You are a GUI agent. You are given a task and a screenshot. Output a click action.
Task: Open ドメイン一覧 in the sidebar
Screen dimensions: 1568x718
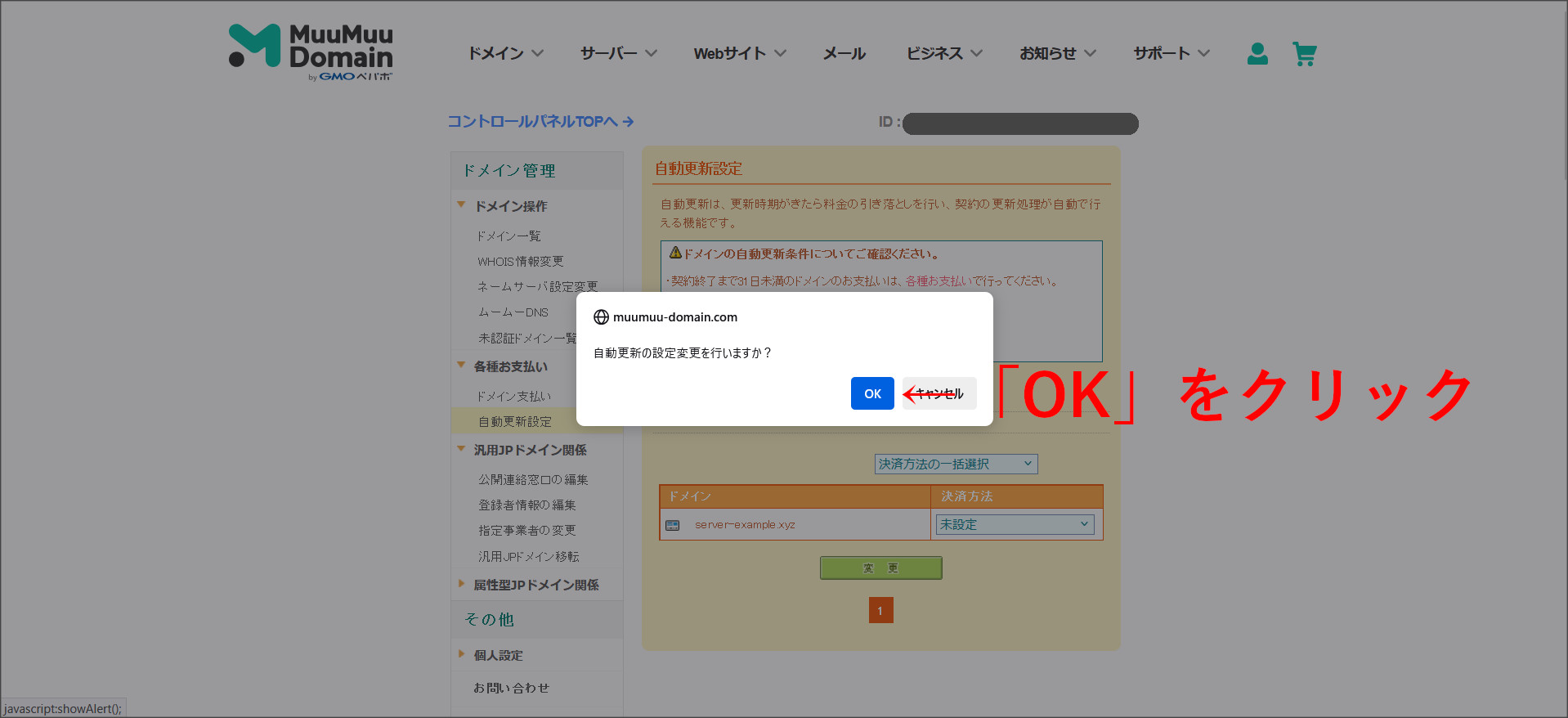tap(508, 236)
